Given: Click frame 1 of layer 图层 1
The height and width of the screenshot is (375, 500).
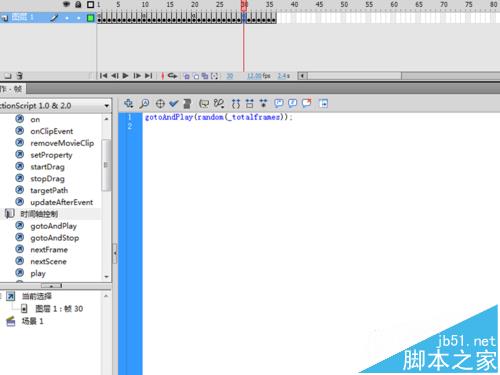Looking at the screenshot, I should tap(99, 18).
